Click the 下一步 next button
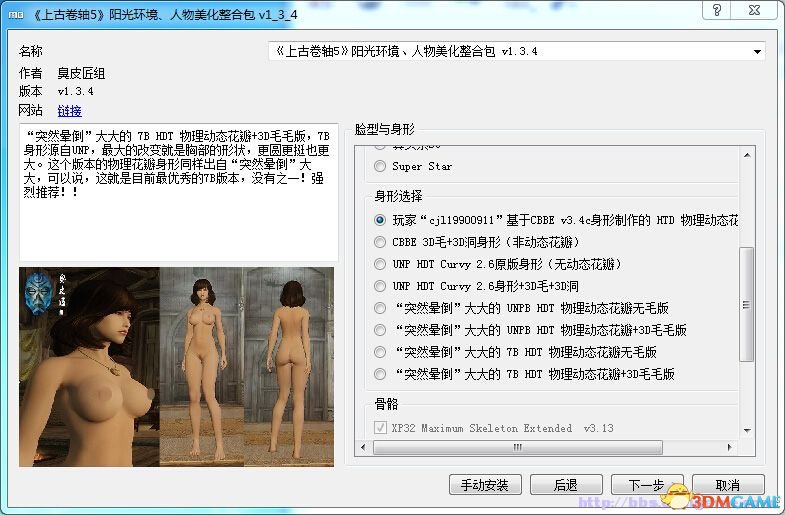 (x=647, y=484)
